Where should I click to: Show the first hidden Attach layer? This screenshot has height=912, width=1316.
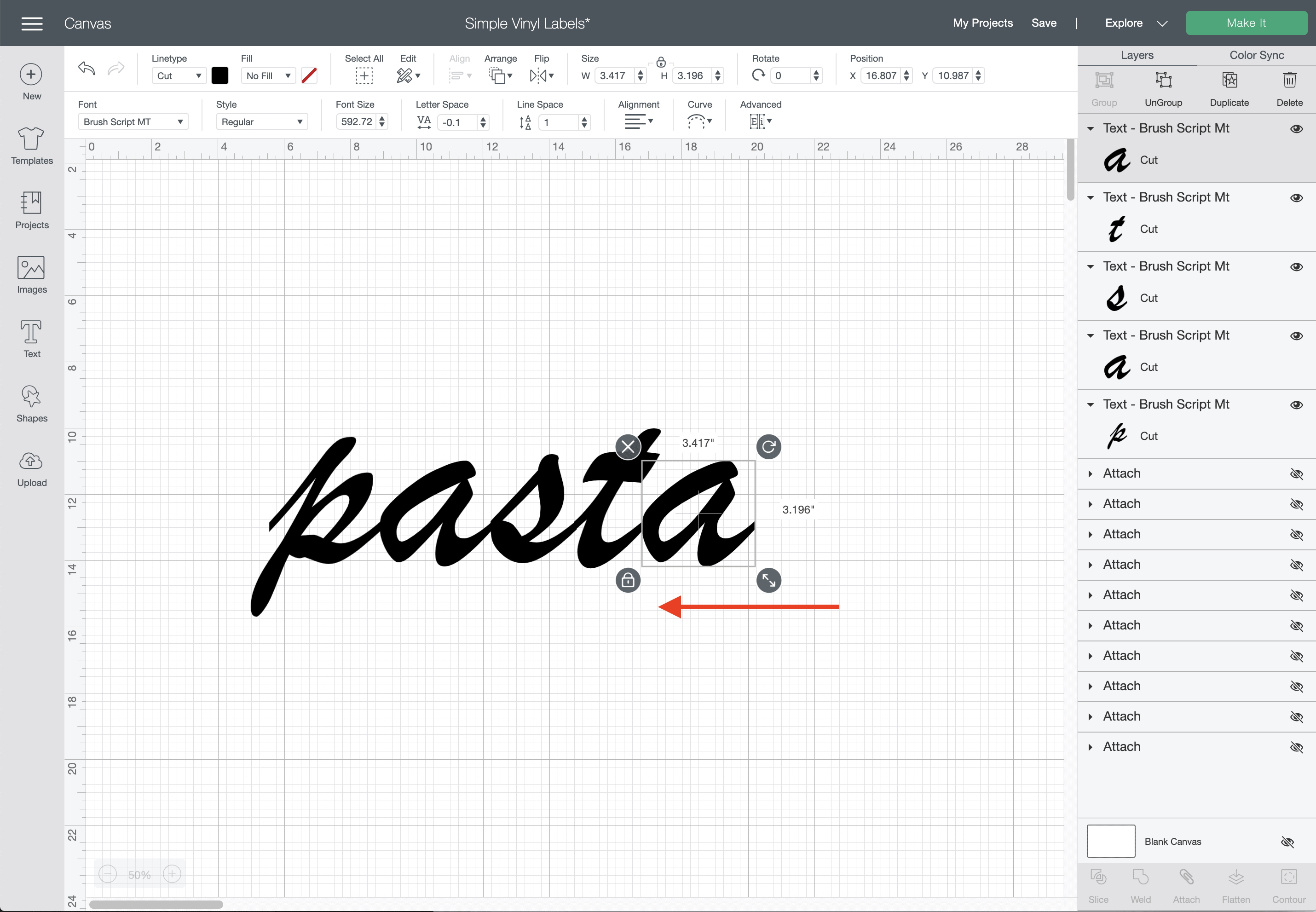[1296, 473]
